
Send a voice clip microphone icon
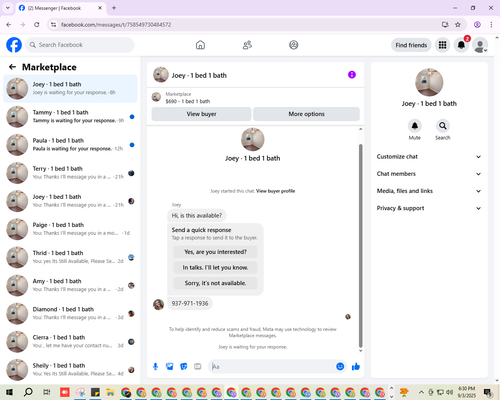pos(155,367)
